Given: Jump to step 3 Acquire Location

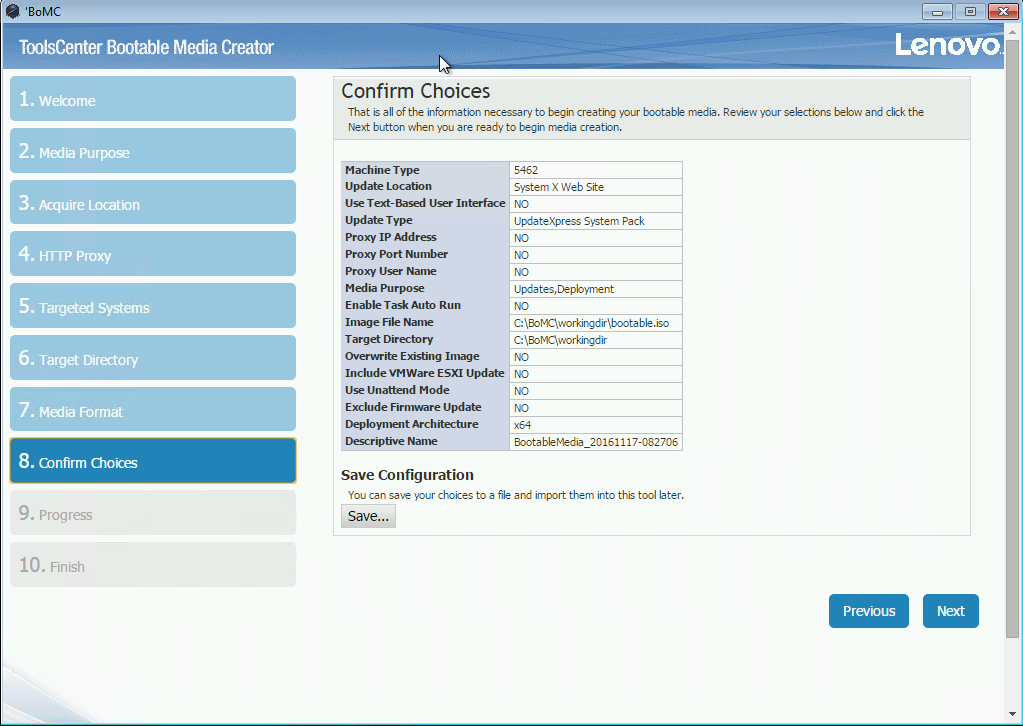Looking at the screenshot, I should tap(153, 202).
